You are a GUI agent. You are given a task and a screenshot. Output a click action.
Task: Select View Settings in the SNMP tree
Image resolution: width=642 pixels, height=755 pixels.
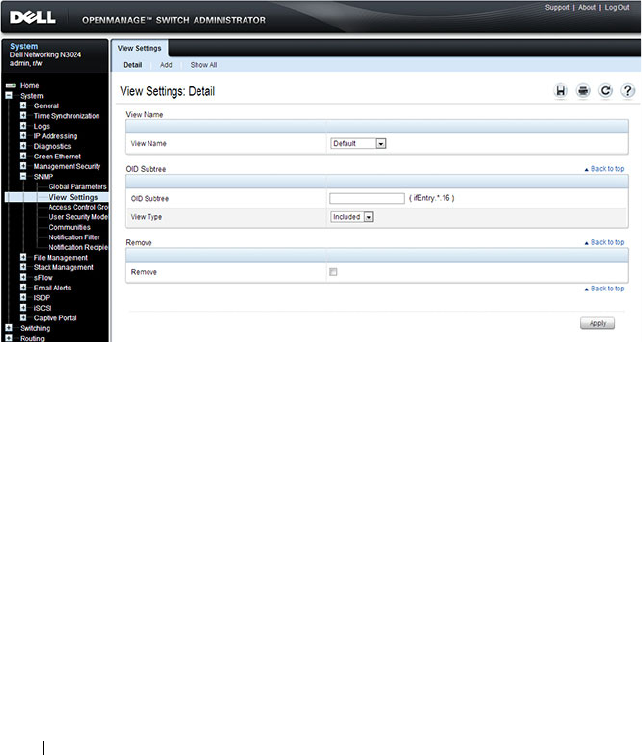point(73,197)
